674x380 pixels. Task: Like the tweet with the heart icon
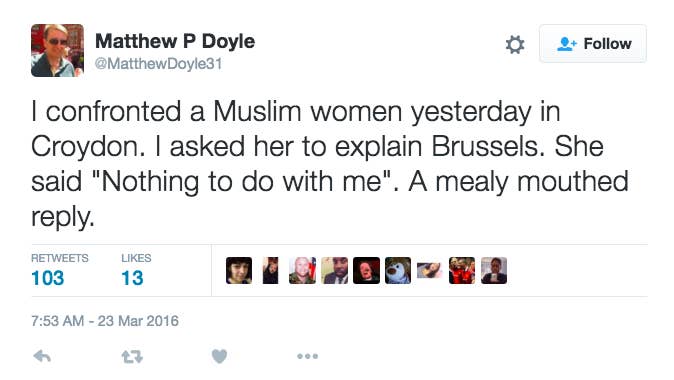(219, 356)
